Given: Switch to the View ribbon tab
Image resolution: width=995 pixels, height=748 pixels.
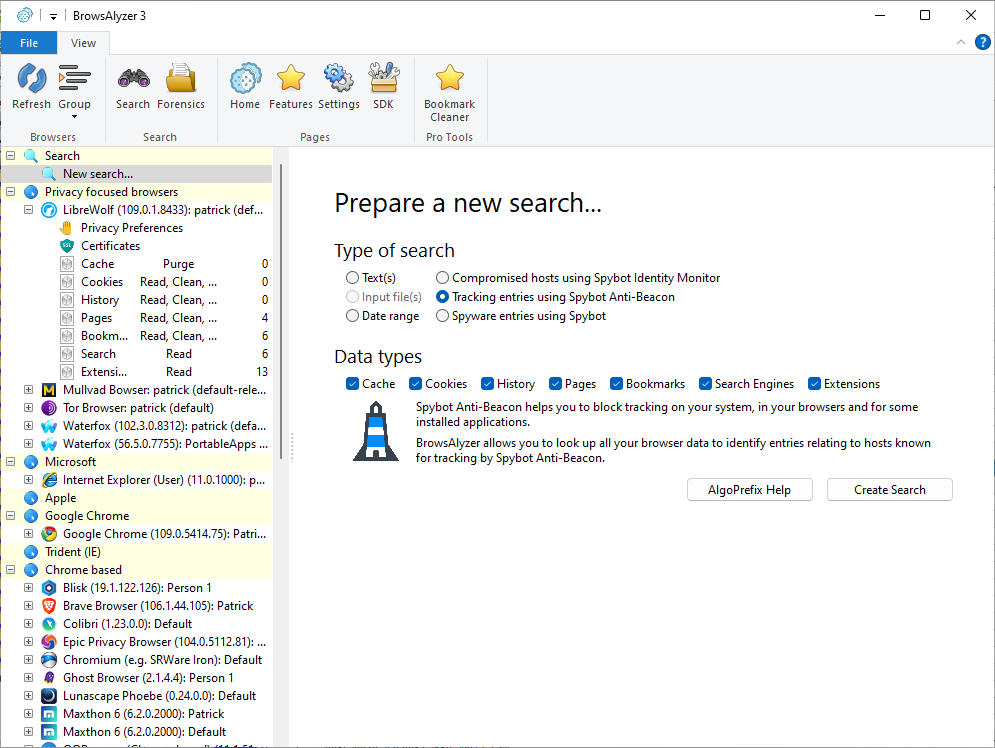Looking at the screenshot, I should click(x=83, y=43).
